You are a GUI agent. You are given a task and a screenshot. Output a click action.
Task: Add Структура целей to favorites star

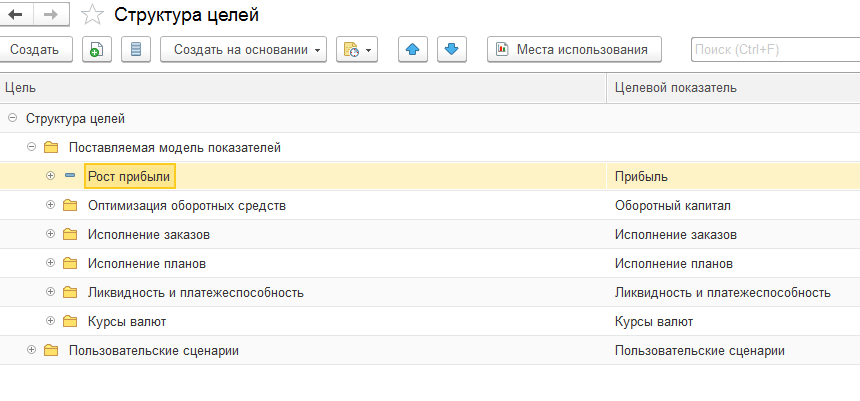[x=92, y=14]
